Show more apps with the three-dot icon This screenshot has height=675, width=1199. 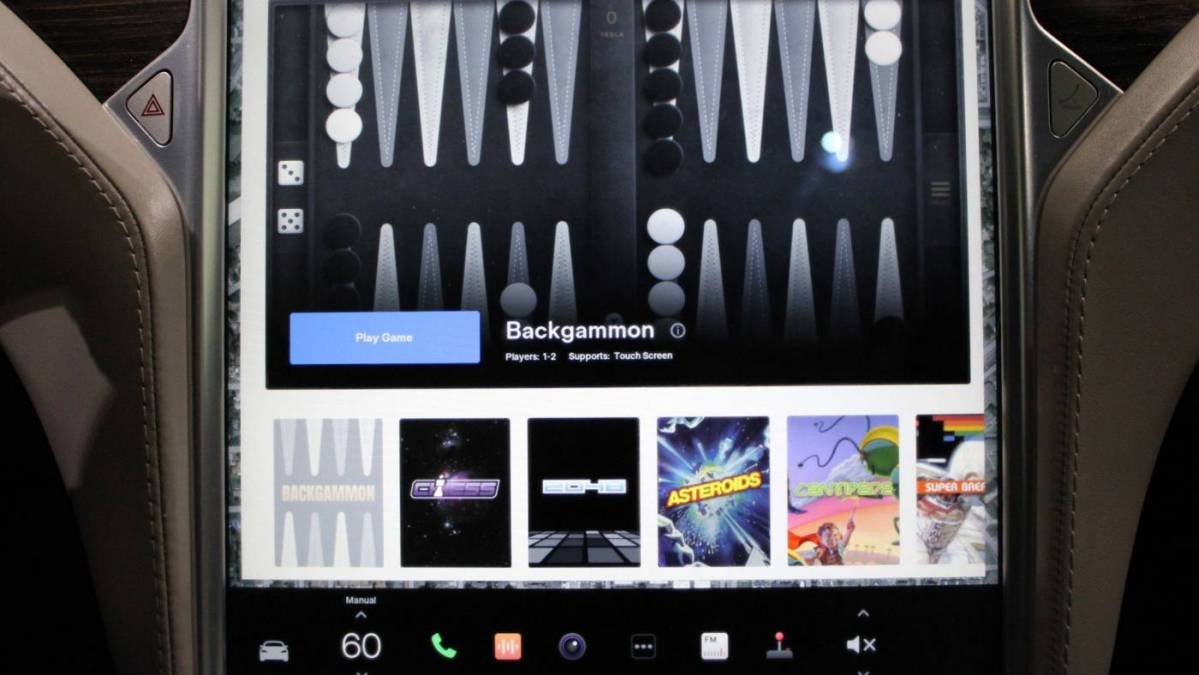point(643,647)
